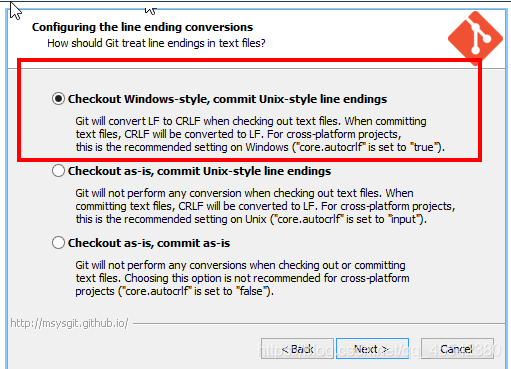Open the msysgit.github.io link

[69, 323]
